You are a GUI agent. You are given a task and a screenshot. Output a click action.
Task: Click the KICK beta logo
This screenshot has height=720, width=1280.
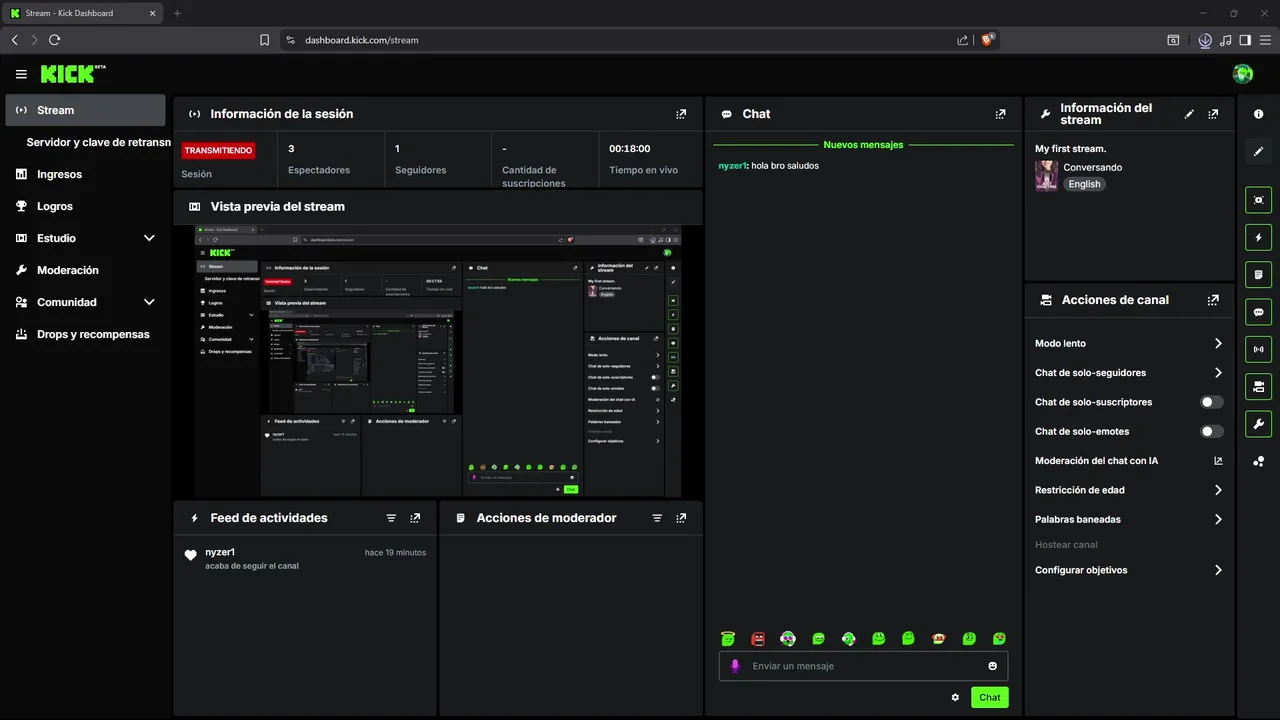pyautogui.click(x=73, y=74)
